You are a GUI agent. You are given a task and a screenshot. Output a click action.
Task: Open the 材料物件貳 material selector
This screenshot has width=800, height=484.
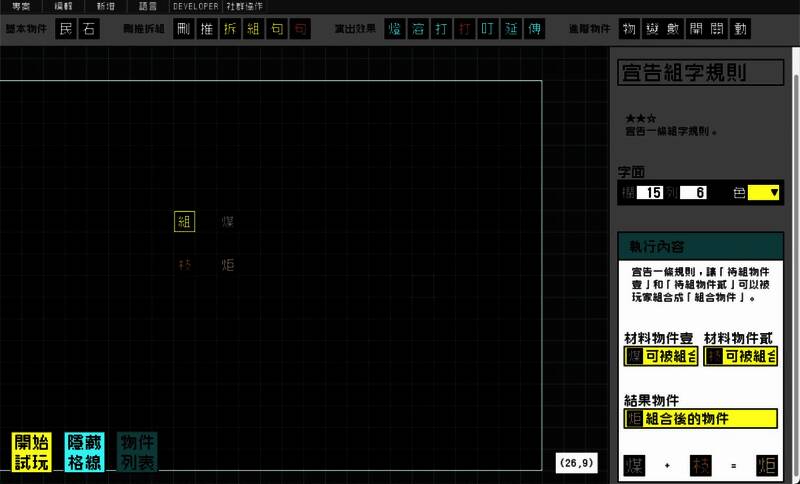pos(740,356)
